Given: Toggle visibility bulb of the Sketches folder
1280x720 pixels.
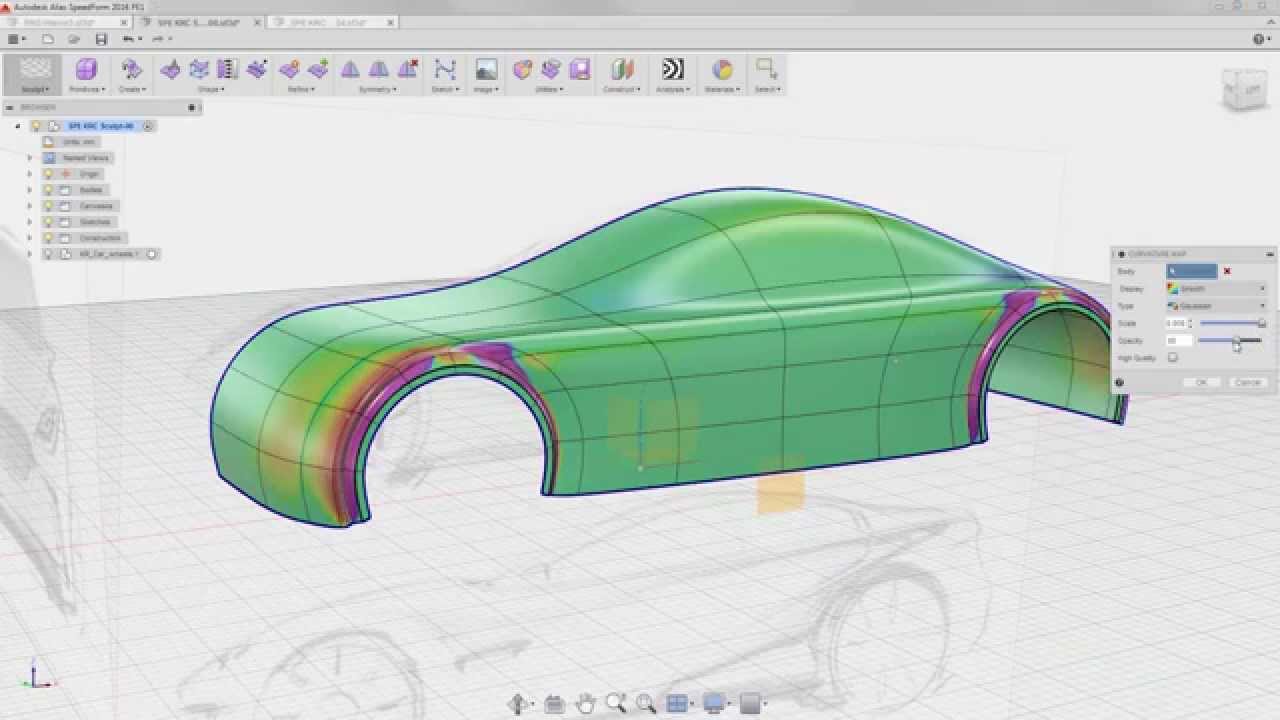Looking at the screenshot, I should [x=48, y=222].
